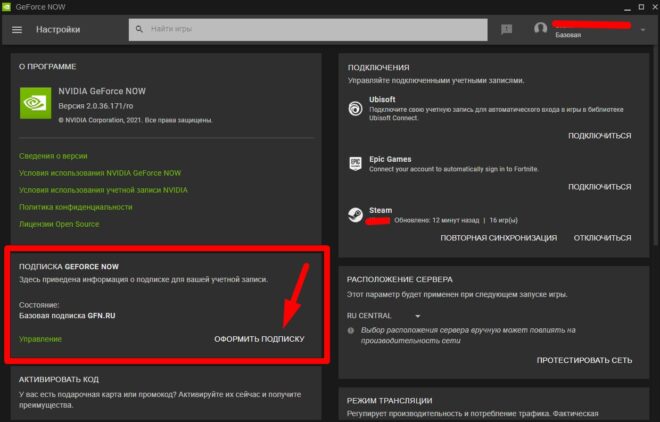Click the Ubisoft logo icon

click(356, 109)
